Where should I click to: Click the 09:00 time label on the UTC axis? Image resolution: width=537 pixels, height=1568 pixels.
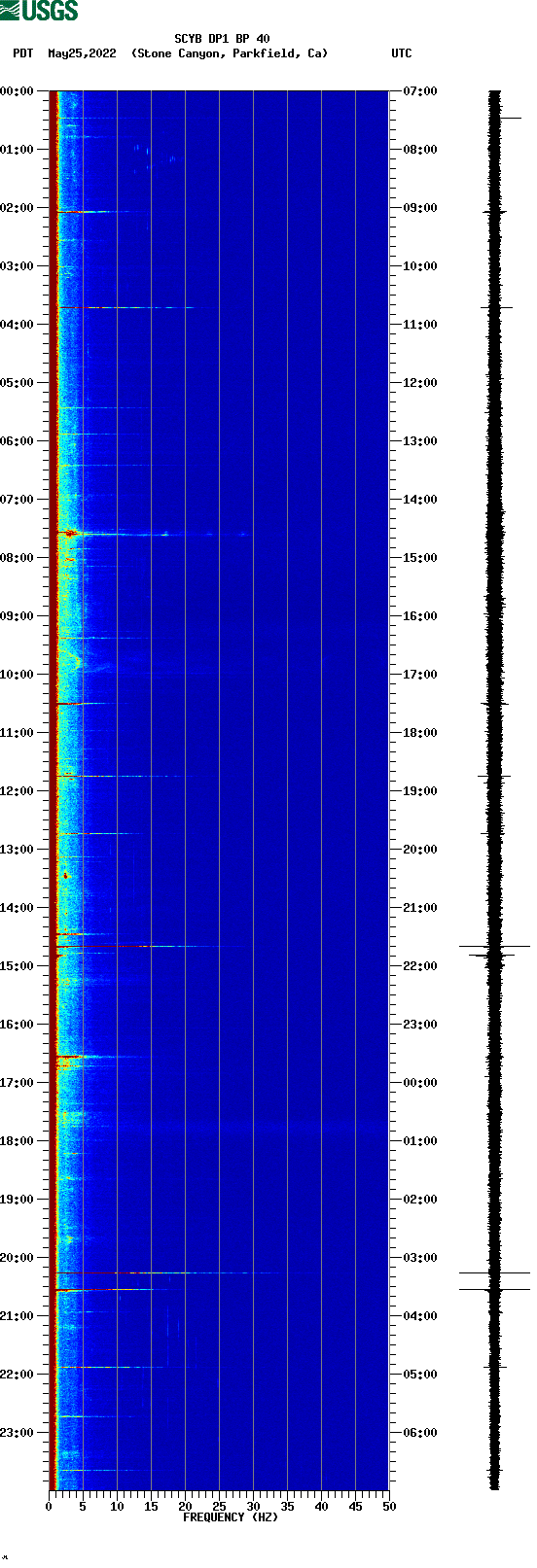[420, 208]
